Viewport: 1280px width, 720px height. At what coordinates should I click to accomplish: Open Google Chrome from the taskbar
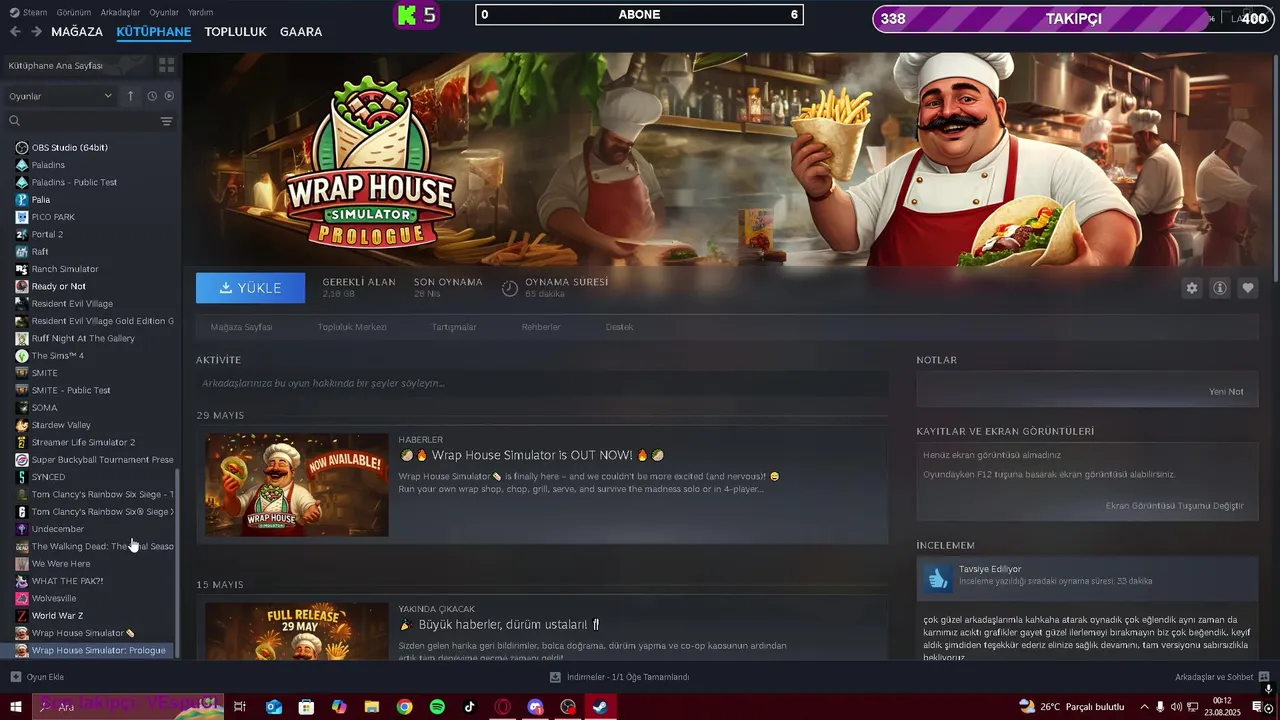[x=404, y=707]
